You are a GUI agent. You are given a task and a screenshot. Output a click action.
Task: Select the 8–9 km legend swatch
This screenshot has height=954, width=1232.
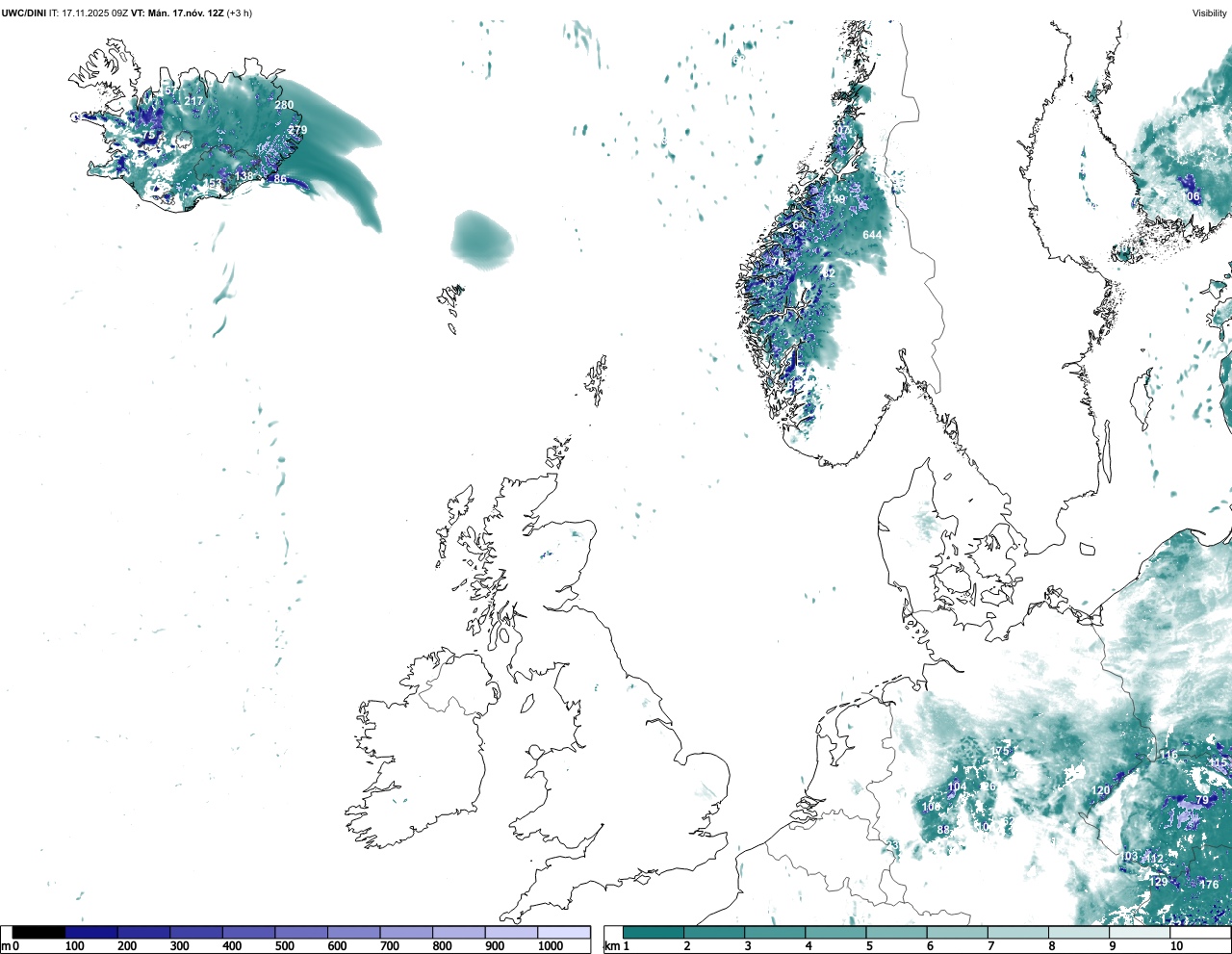pos(1078,933)
